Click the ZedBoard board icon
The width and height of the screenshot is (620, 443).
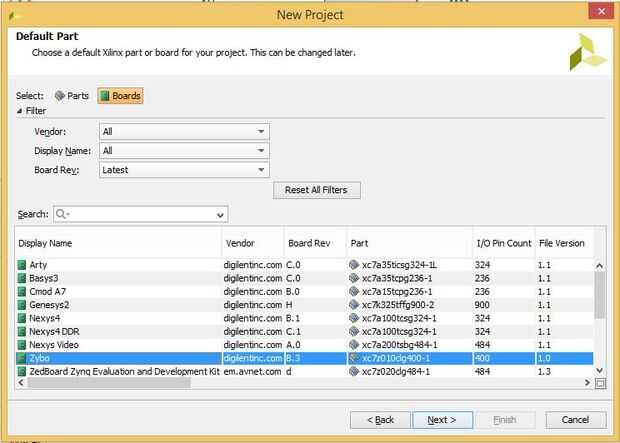click(22, 372)
